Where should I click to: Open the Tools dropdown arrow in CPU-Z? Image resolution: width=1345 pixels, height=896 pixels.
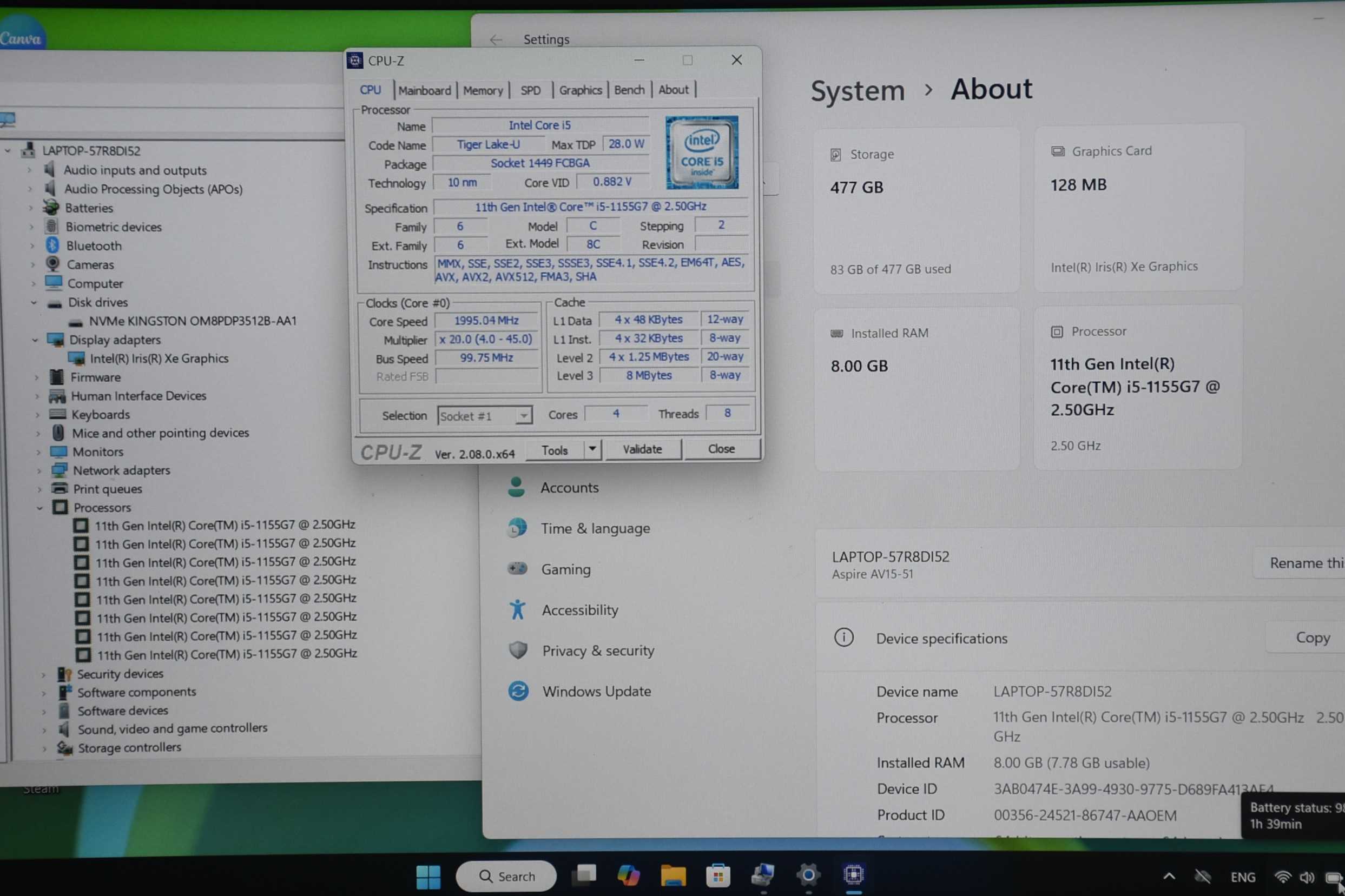[x=592, y=449]
